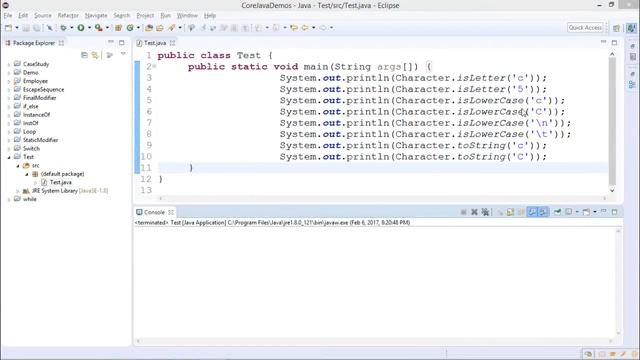Select the Console tab
This screenshot has height=360, width=640.
coord(154,212)
